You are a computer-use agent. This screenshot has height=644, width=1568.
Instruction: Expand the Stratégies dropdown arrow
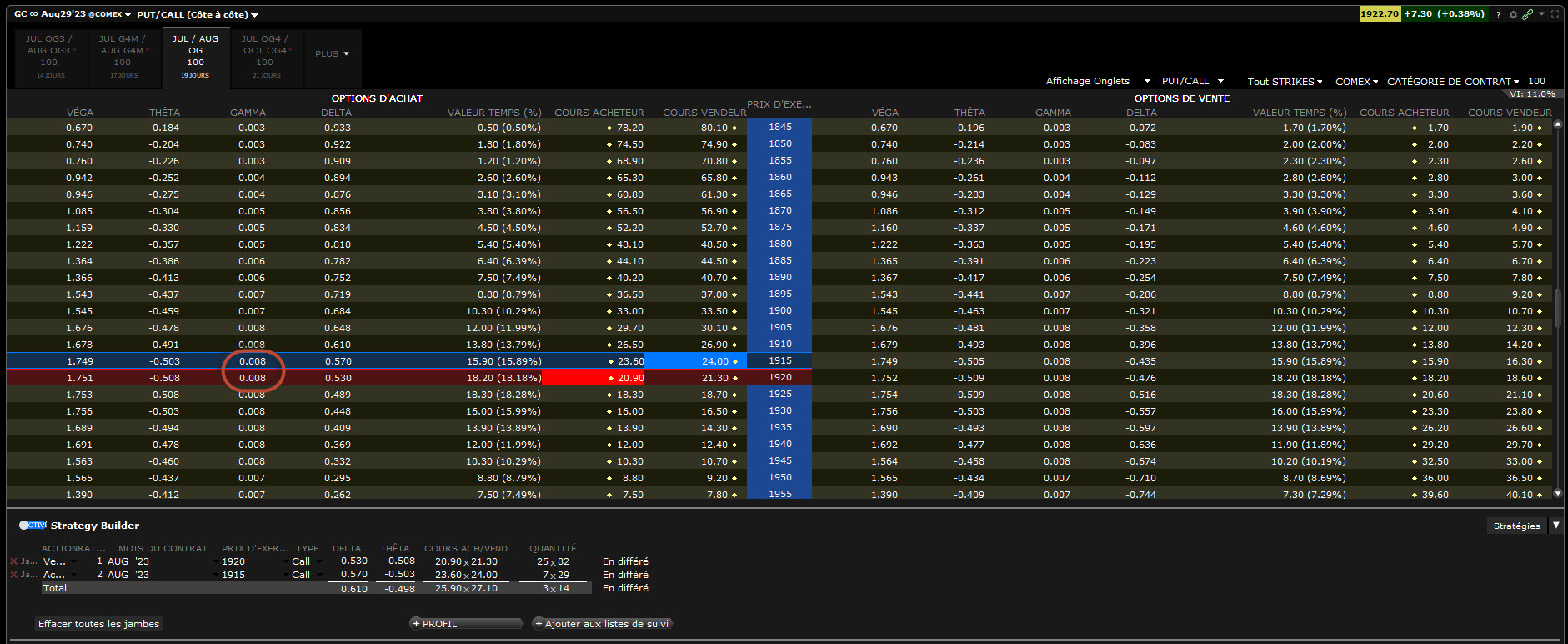click(x=1555, y=526)
